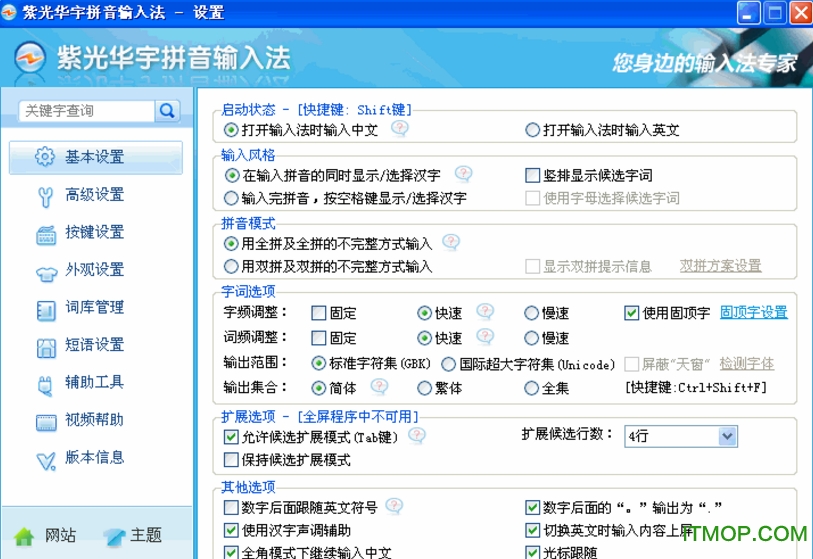813x559 pixels.
Task: Open 外观设置 section
Action: click(x=94, y=270)
